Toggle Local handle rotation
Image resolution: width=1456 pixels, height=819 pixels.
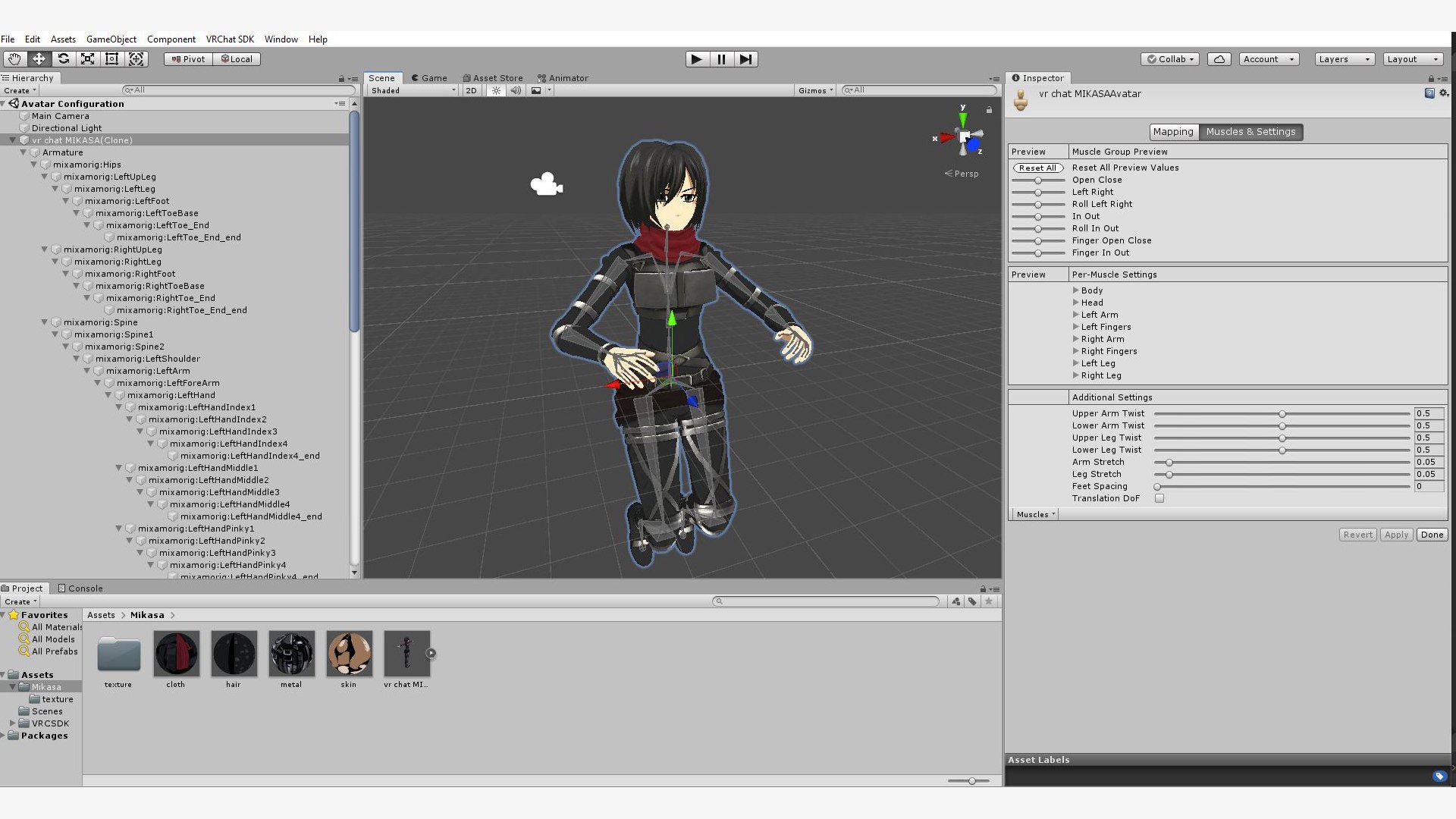[x=237, y=59]
